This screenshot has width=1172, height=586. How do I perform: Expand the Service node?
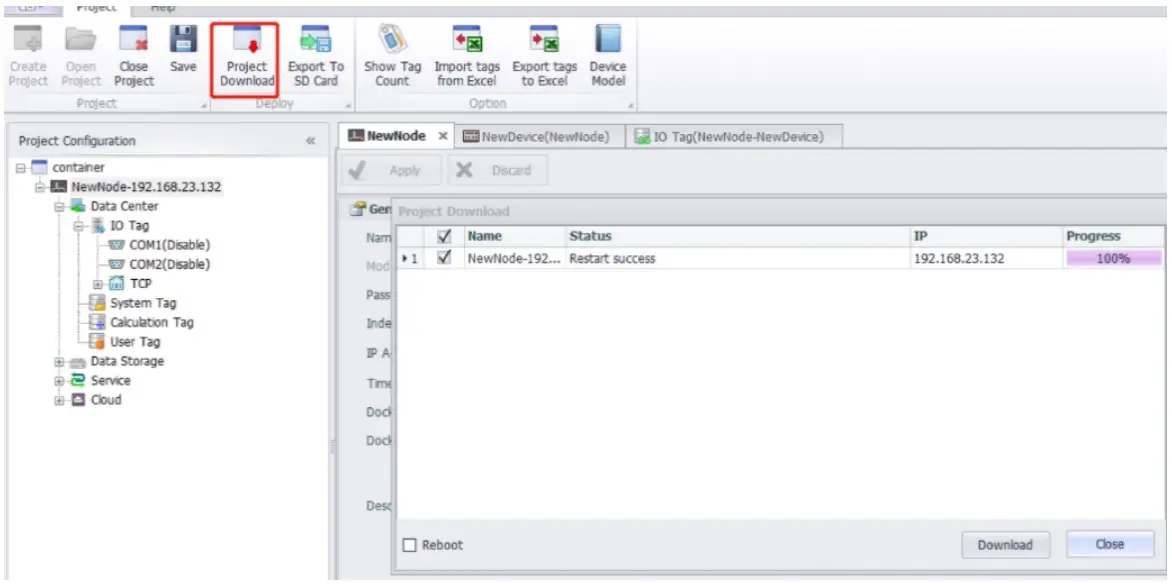point(59,381)
